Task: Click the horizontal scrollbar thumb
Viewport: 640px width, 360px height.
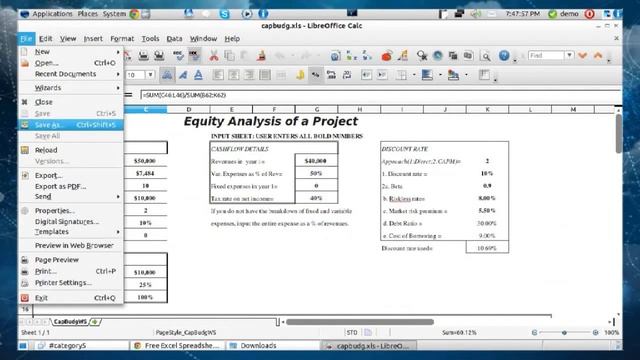Action: coord(360,322)
